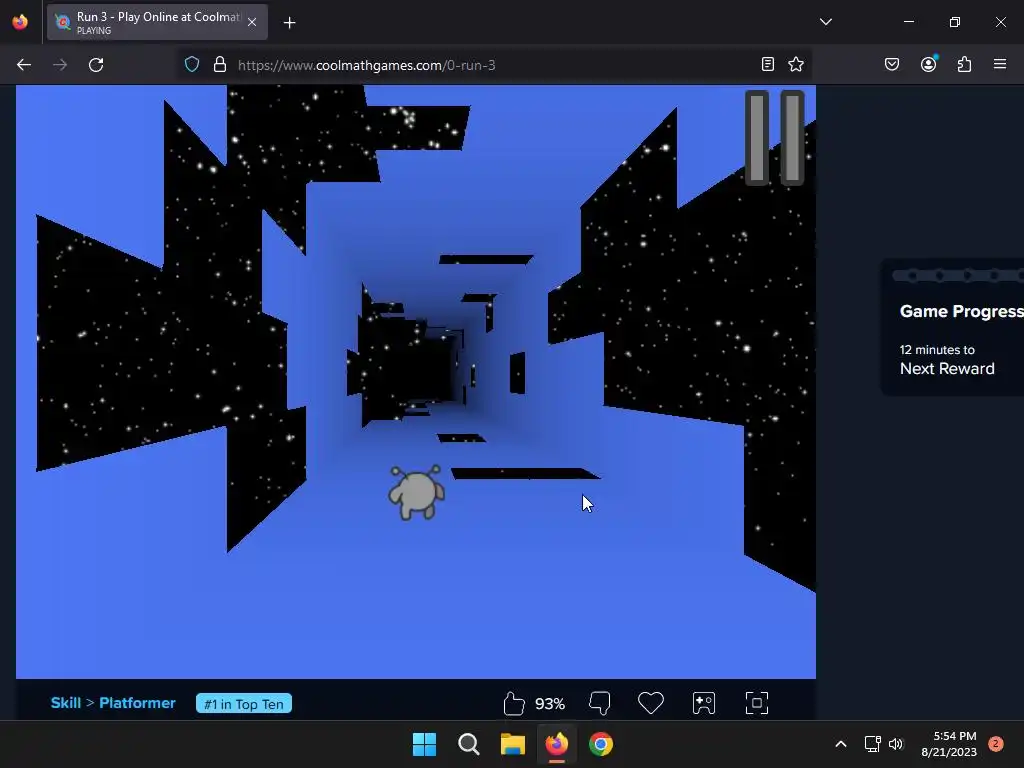The height and width of the screenshot is (768, 1024).
Task: Open the Windows Start menu
Action: pyautogui.click(x=424, y=744)
